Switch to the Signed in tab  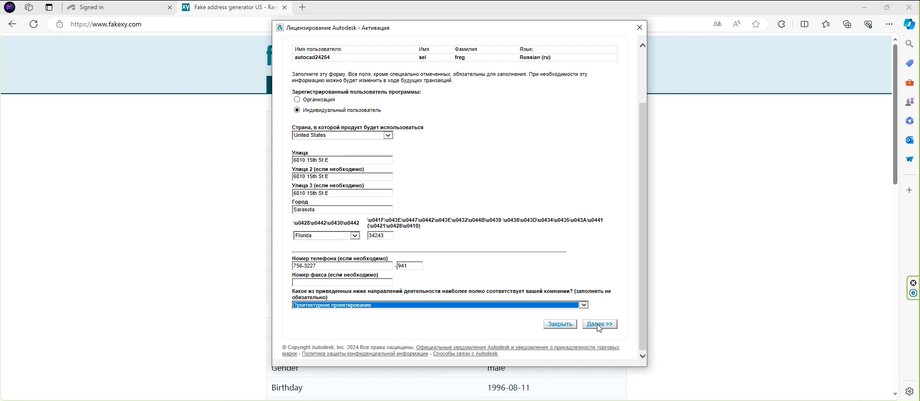(117, 8)
